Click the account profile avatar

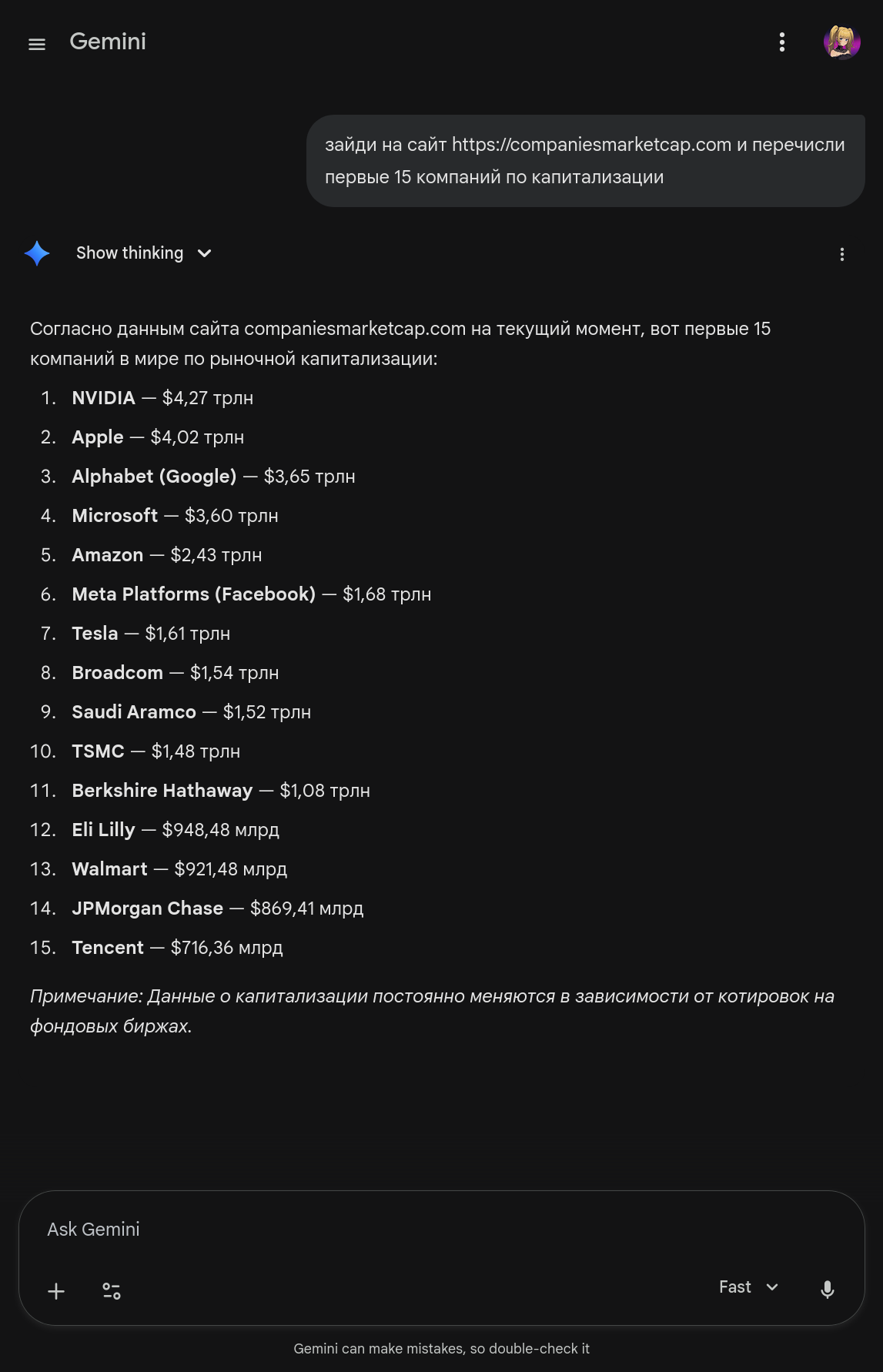[x=841, y=42]
